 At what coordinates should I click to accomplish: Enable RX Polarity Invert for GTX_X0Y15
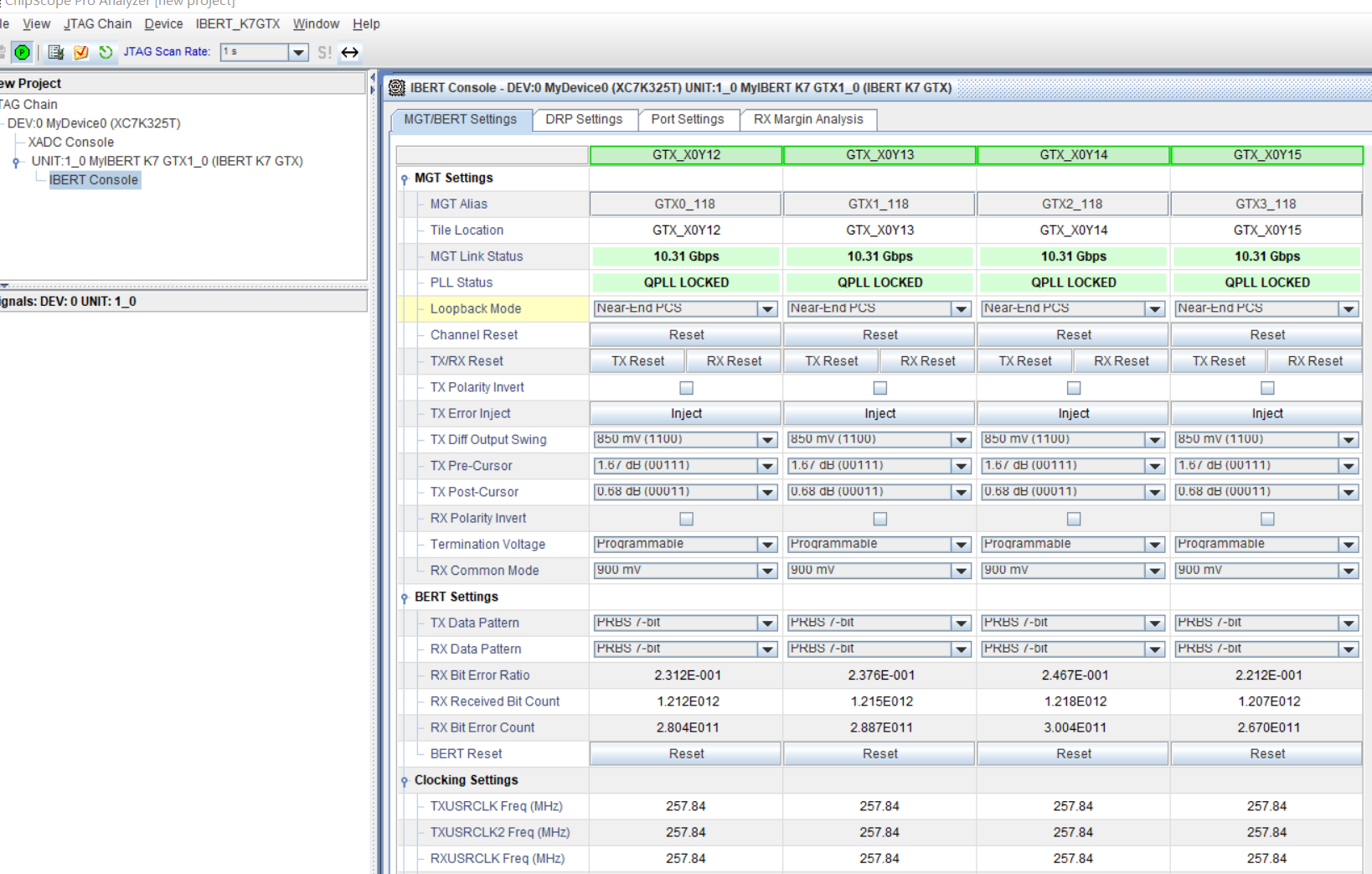coord(1267,519)
